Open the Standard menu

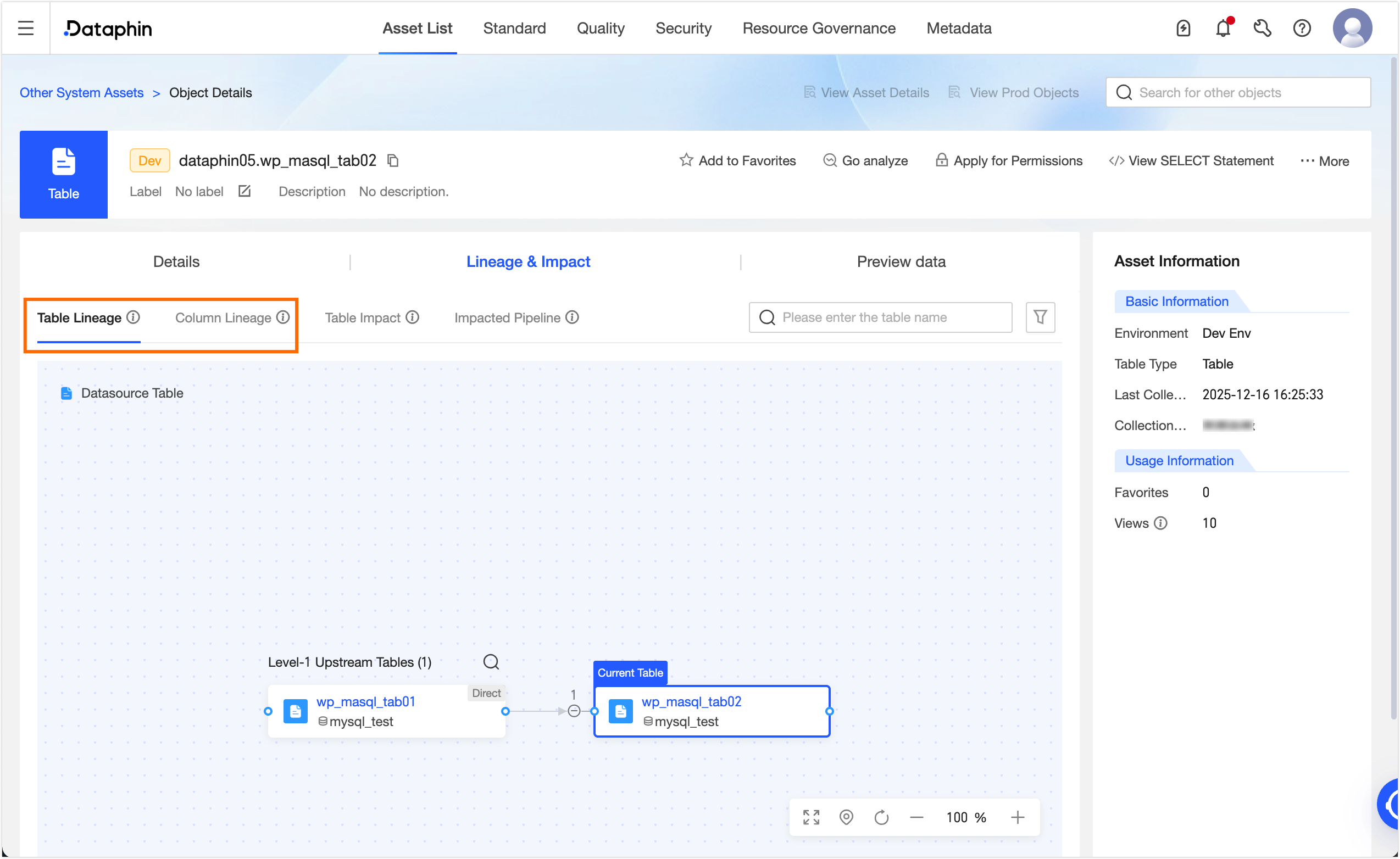514,28
